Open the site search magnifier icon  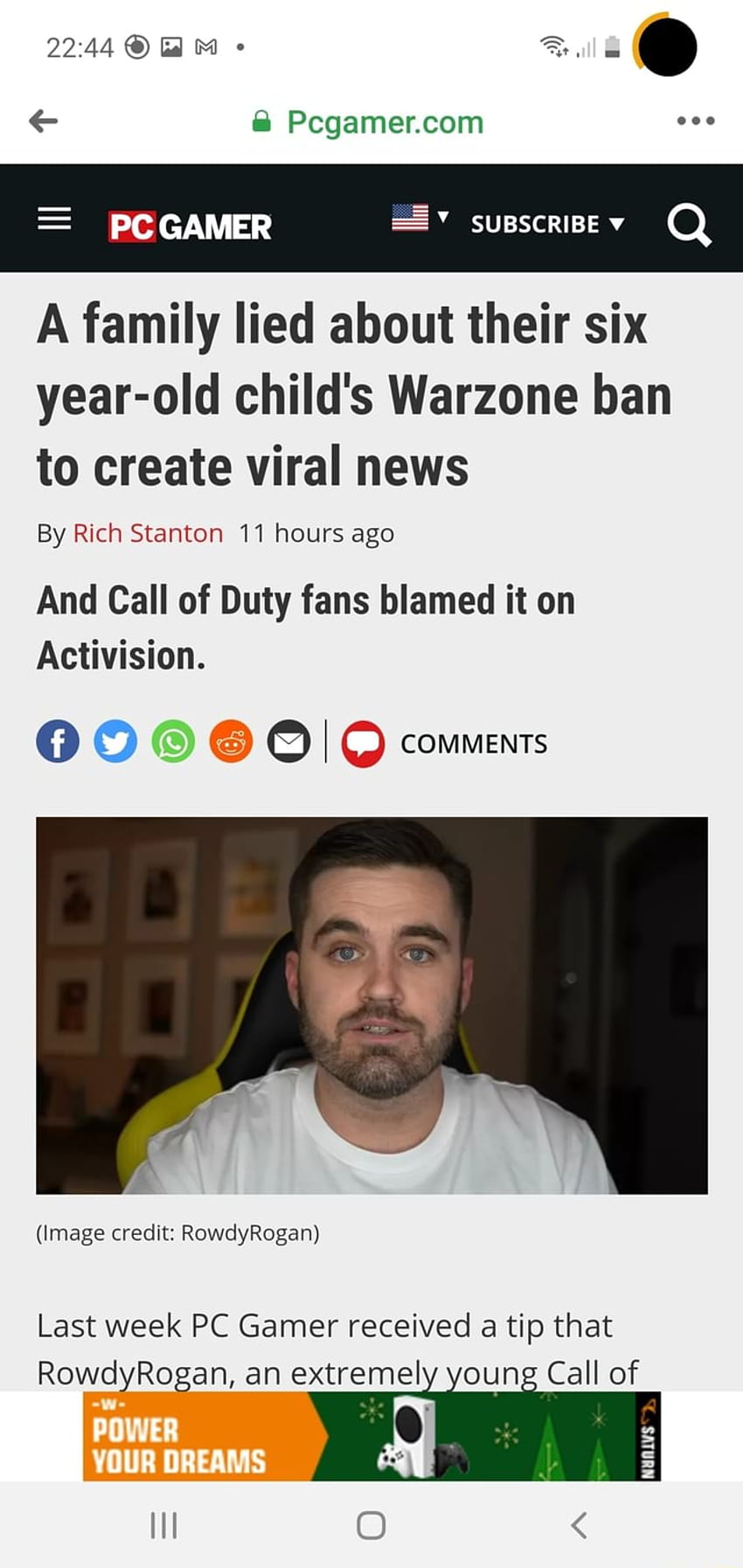click(689, 225)
